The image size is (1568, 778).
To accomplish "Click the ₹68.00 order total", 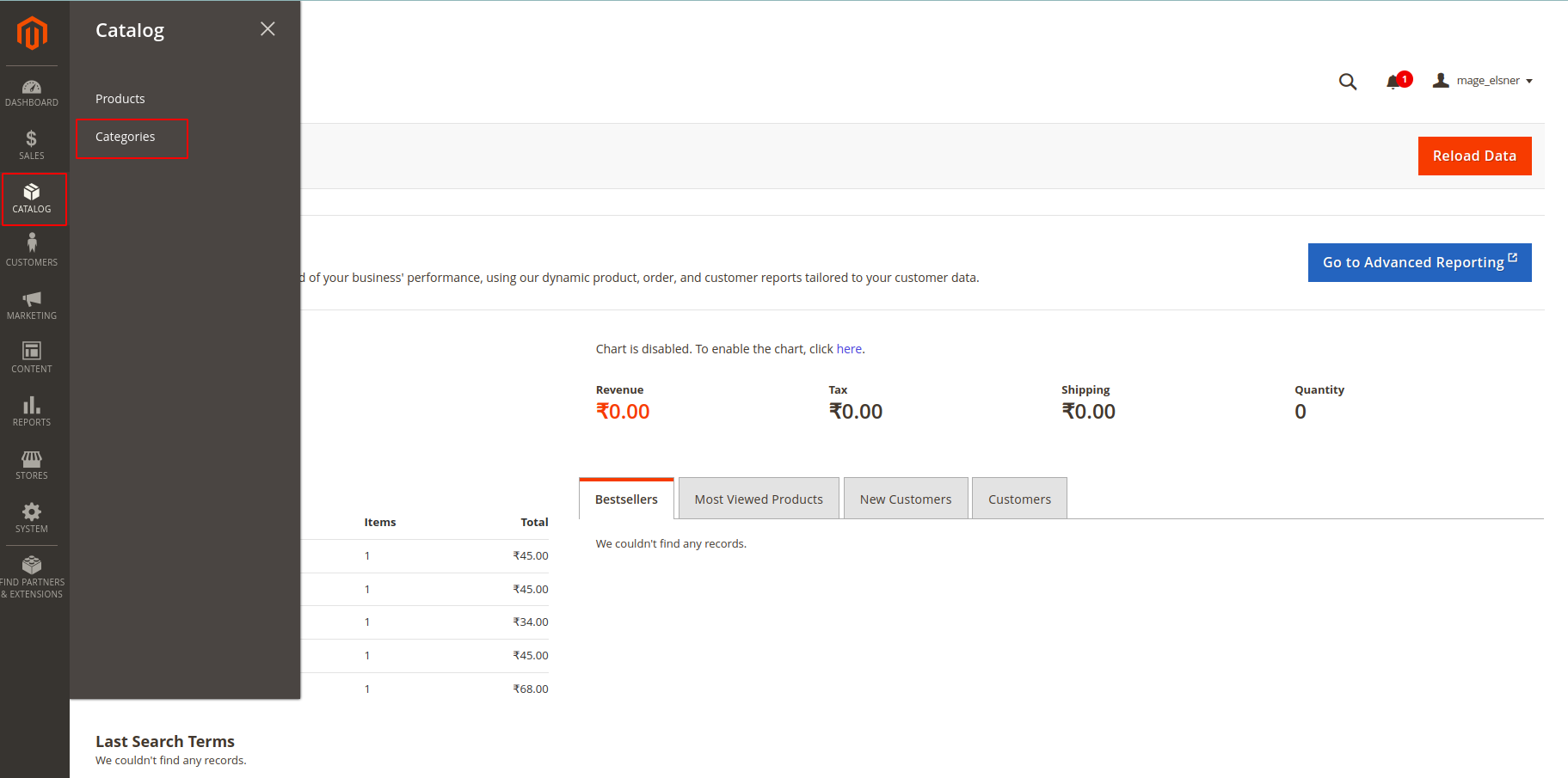I will pos(531,689).
